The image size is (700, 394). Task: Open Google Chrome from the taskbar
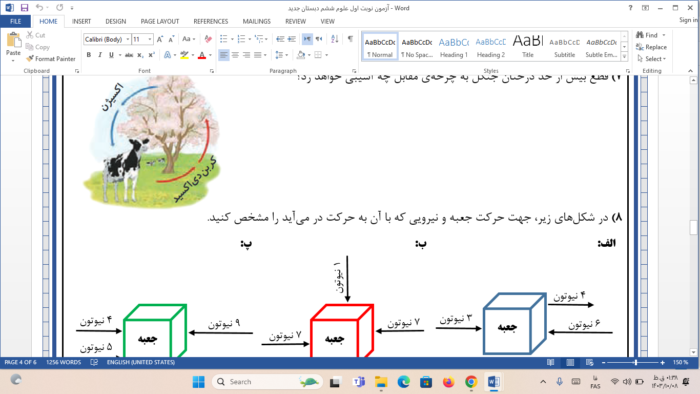(471, 382)
